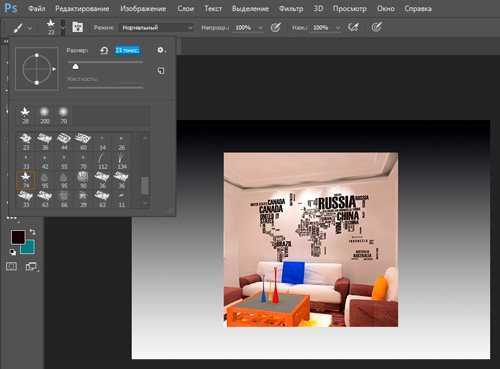Open the 3D menu

pyautogui.click(x=318, y=9)
